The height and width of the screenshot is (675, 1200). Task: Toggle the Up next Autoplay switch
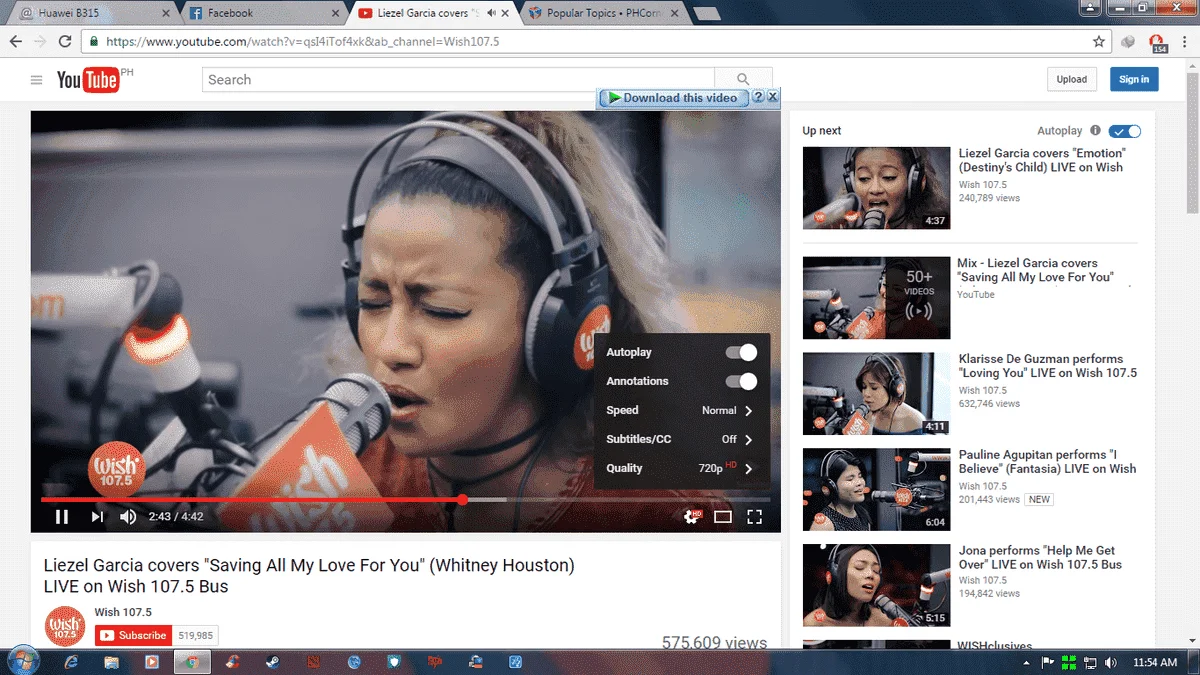[x=1125, y=131]
